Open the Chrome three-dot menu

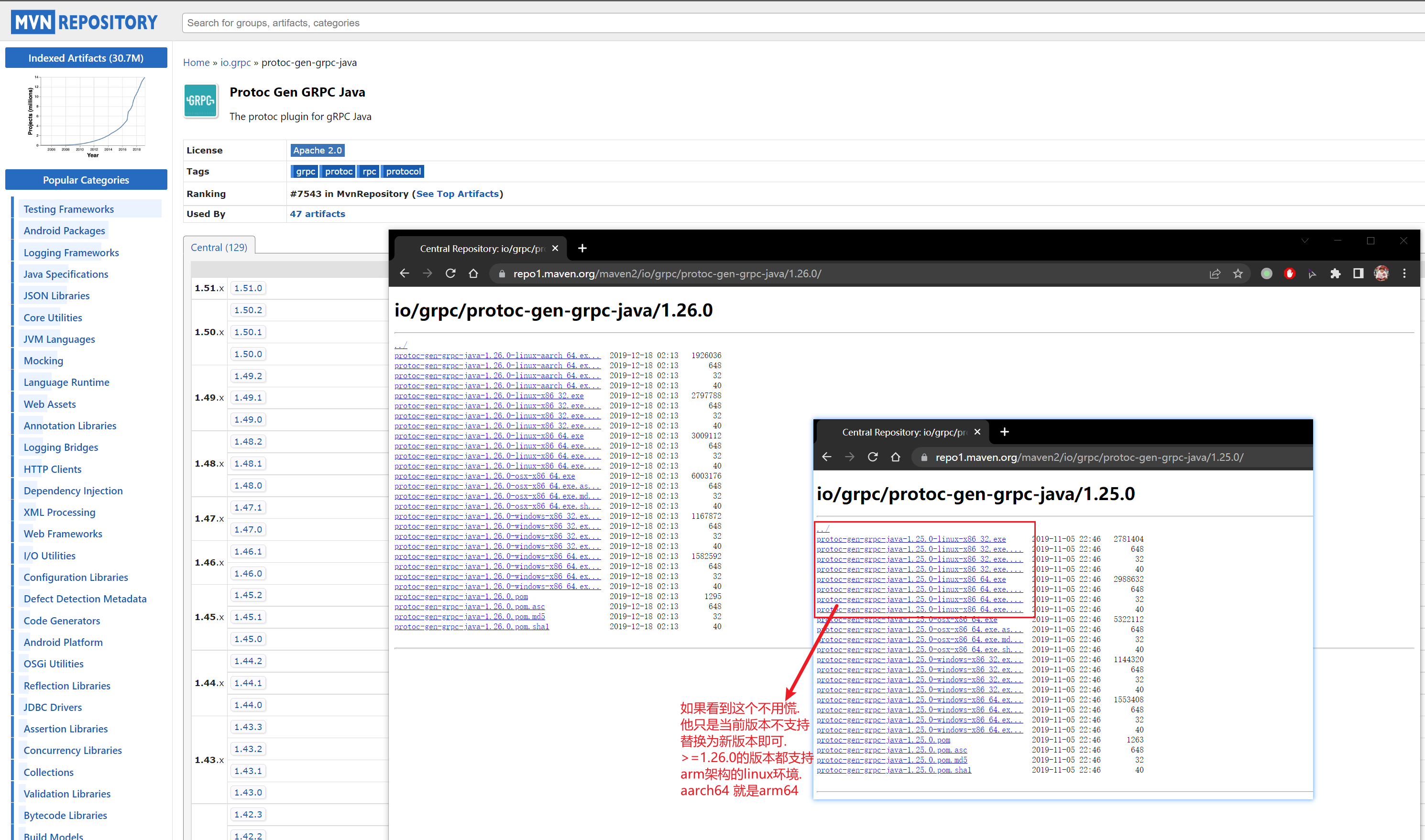(1404, 274)
